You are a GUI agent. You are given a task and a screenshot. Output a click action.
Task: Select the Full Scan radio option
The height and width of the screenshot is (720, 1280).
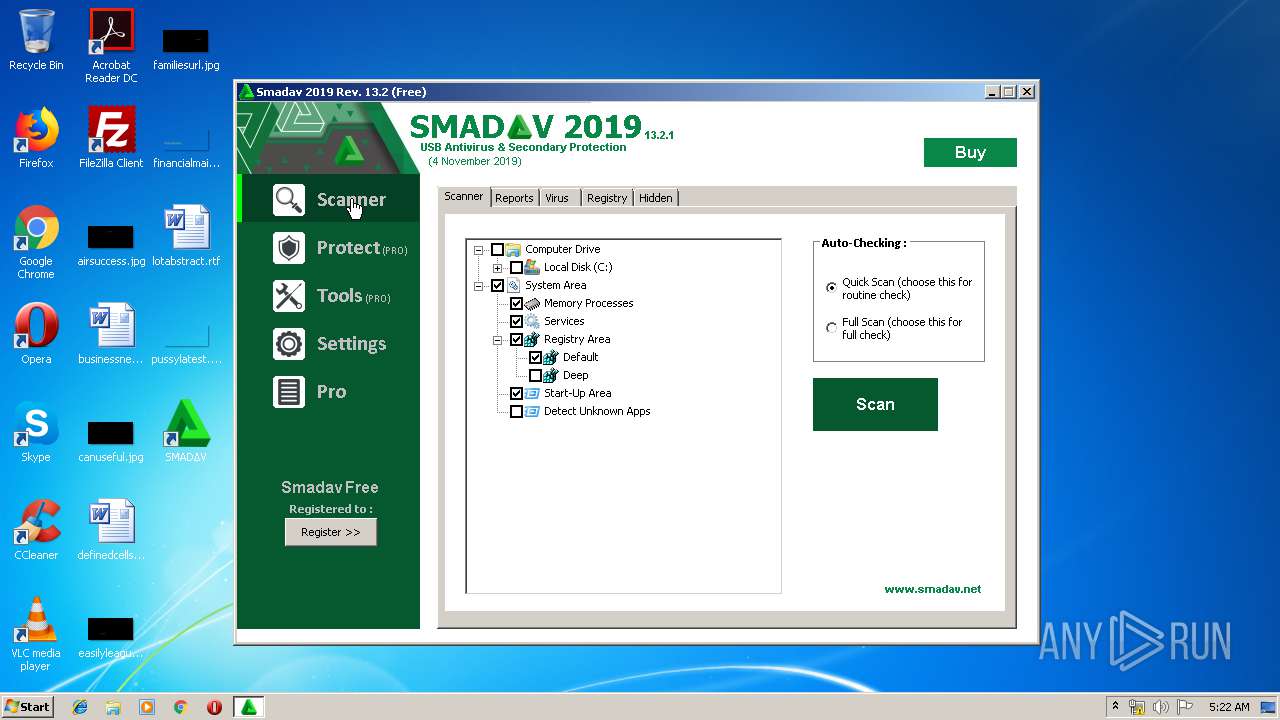[x=831, y=327]
